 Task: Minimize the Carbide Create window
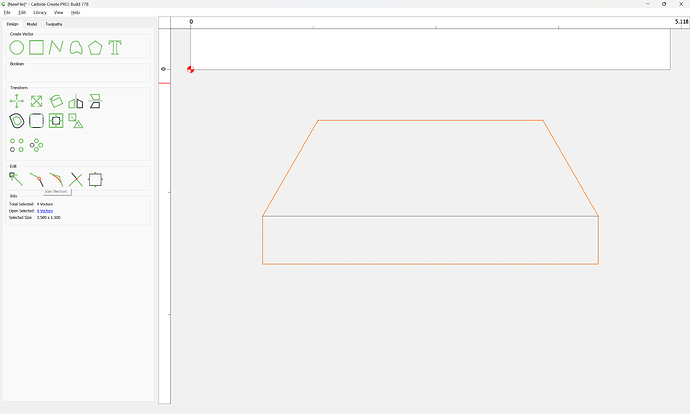[648, 4]
